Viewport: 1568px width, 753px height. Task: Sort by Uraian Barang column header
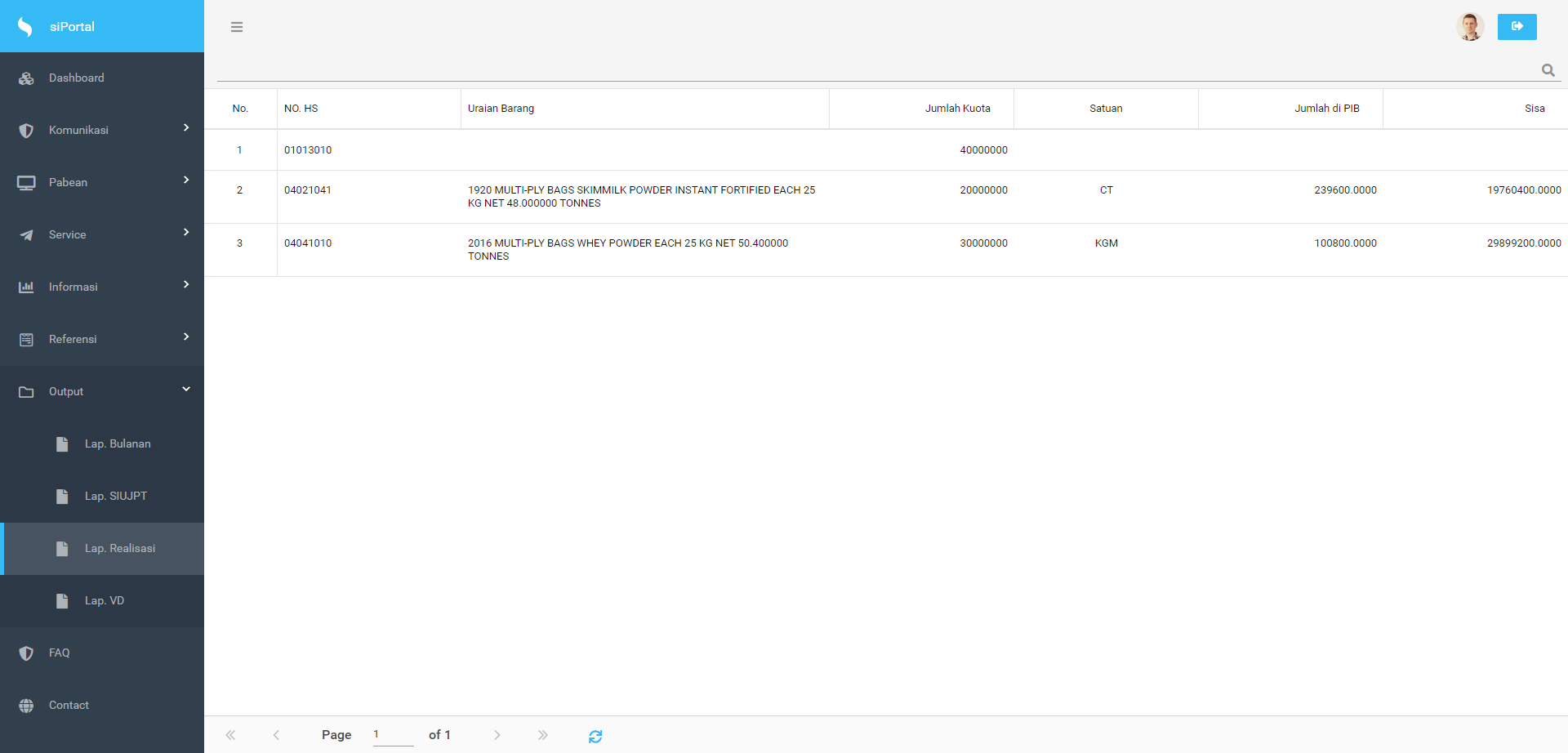click(645, 109)
